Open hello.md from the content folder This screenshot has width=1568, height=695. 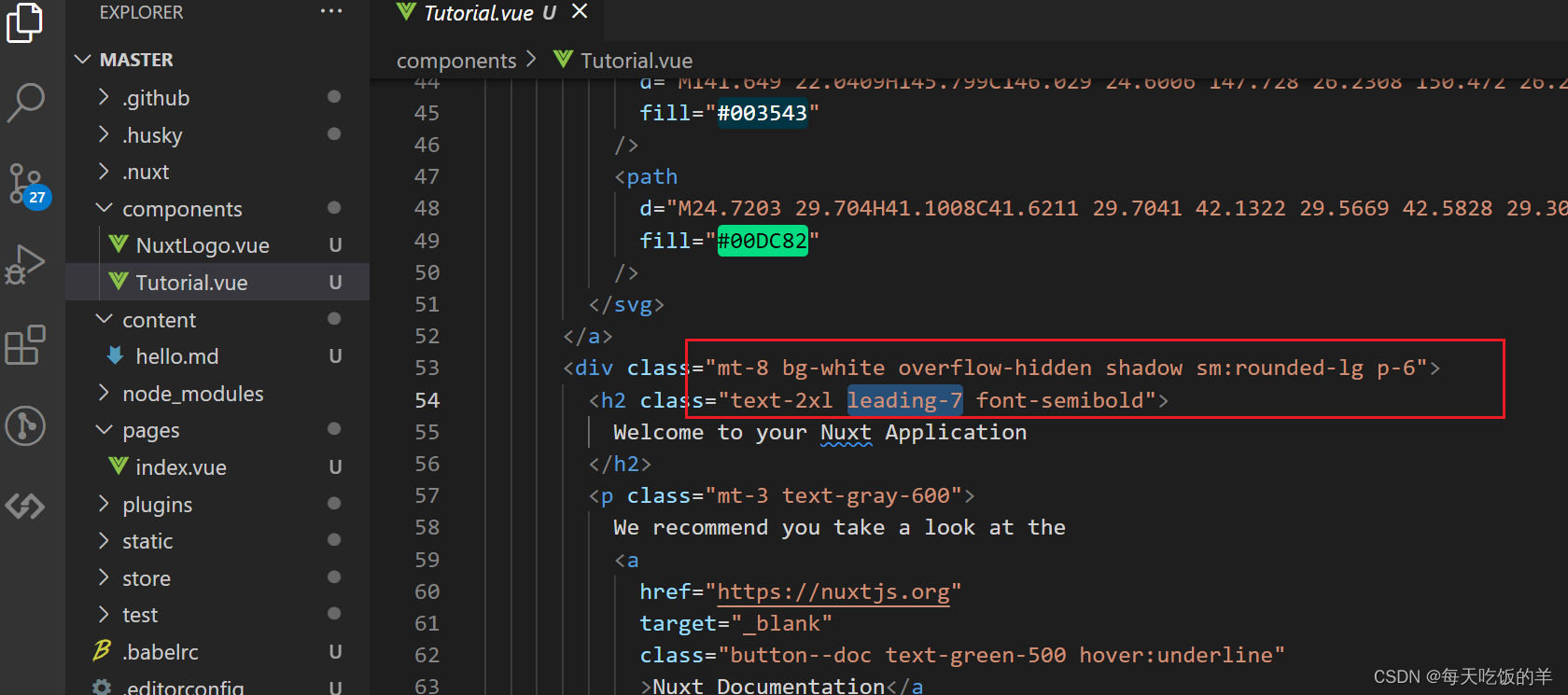click(x=177, y=356)
